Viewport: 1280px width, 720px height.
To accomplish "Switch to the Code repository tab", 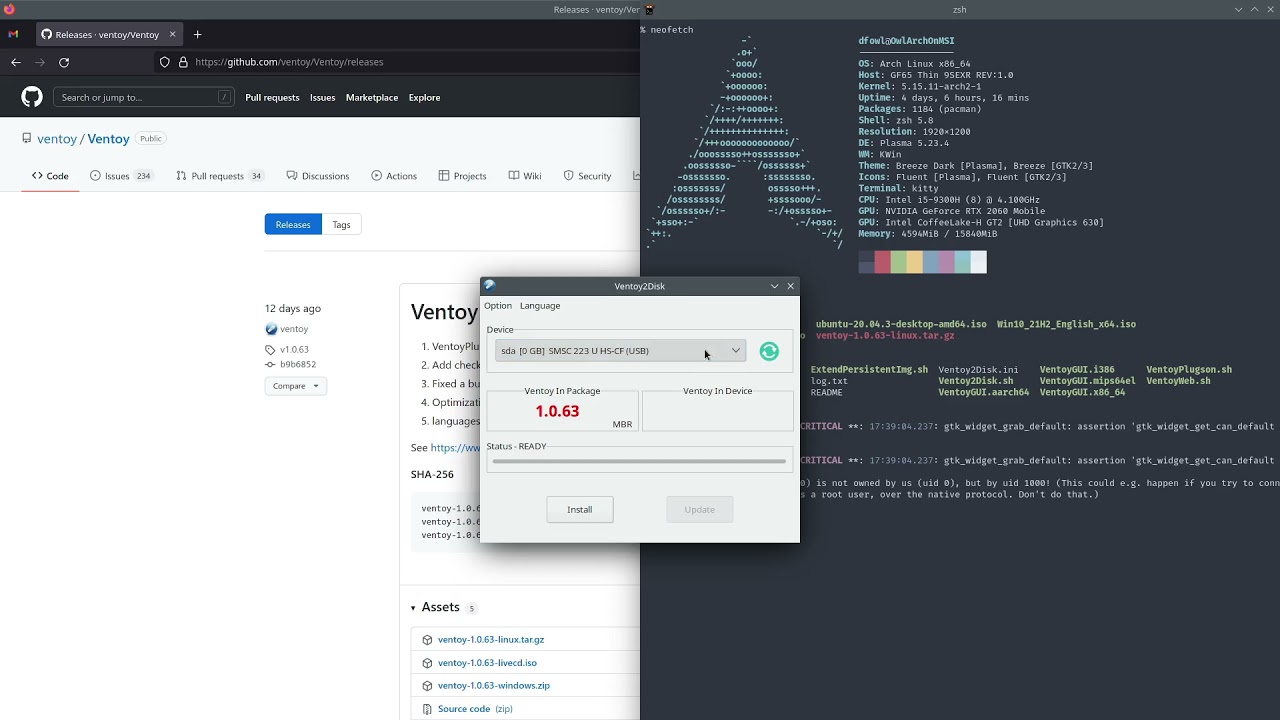I will point(50,176).
